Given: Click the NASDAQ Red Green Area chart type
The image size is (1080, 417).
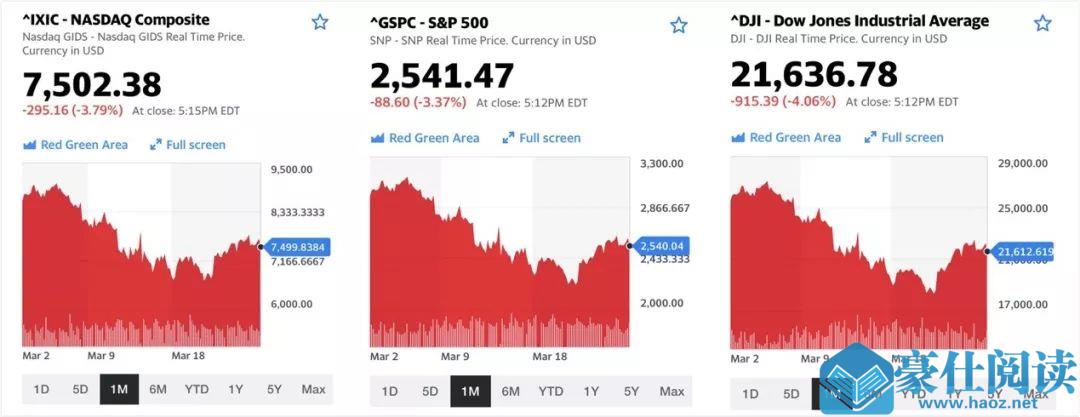Looking at the screenshot, I should point(75,145).
